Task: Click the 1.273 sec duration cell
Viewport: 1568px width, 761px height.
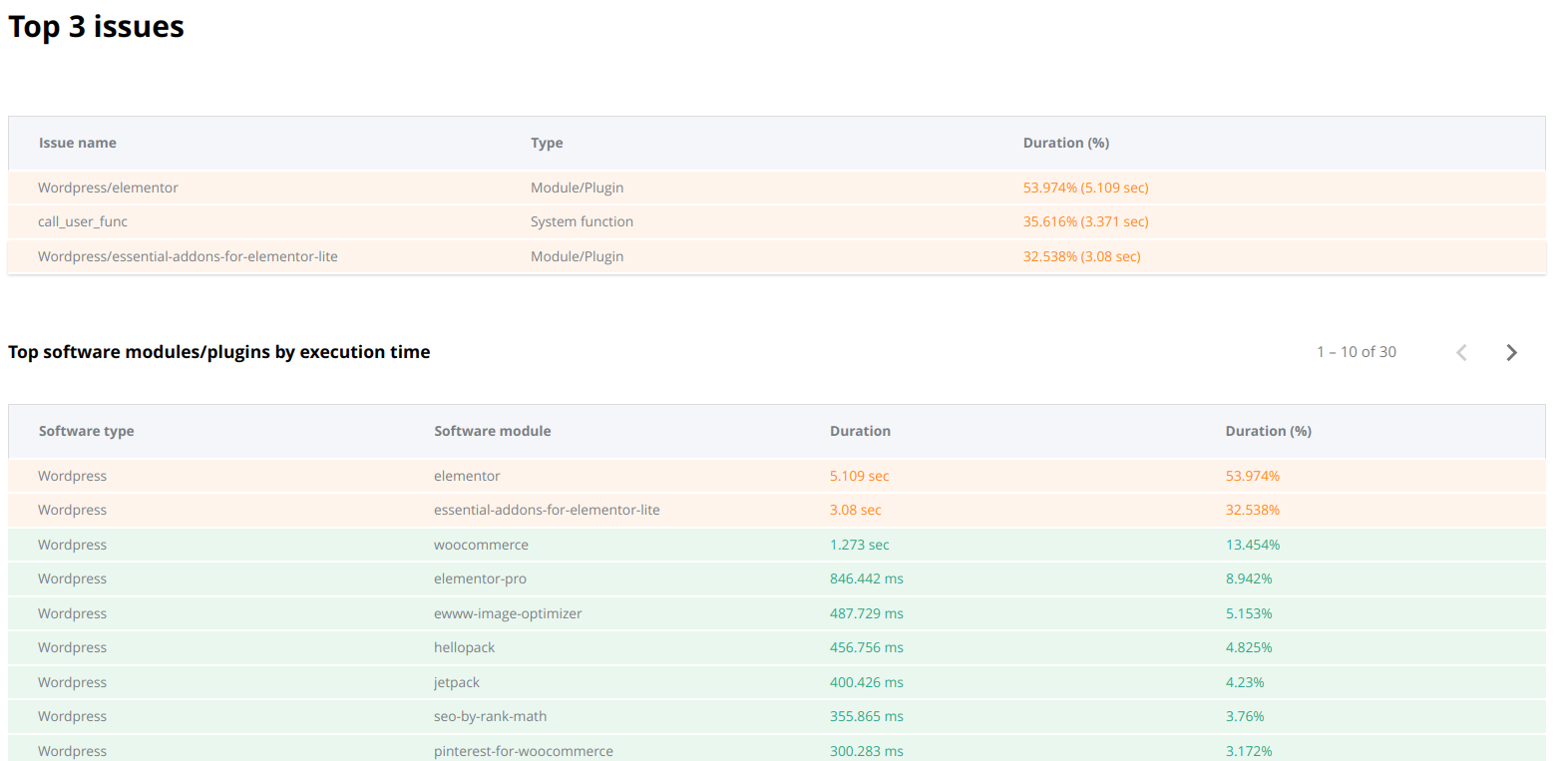Action: point(860,545)
